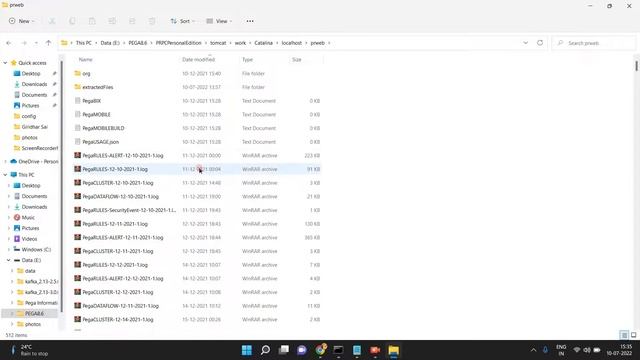Open terminal window from taskbar
This screenshot has width=640, height=360.
pos(338,350)
